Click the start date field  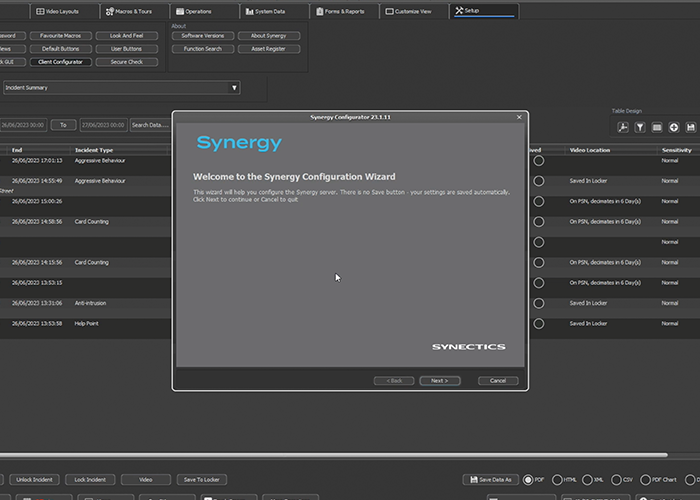click(x=22, y=125)
